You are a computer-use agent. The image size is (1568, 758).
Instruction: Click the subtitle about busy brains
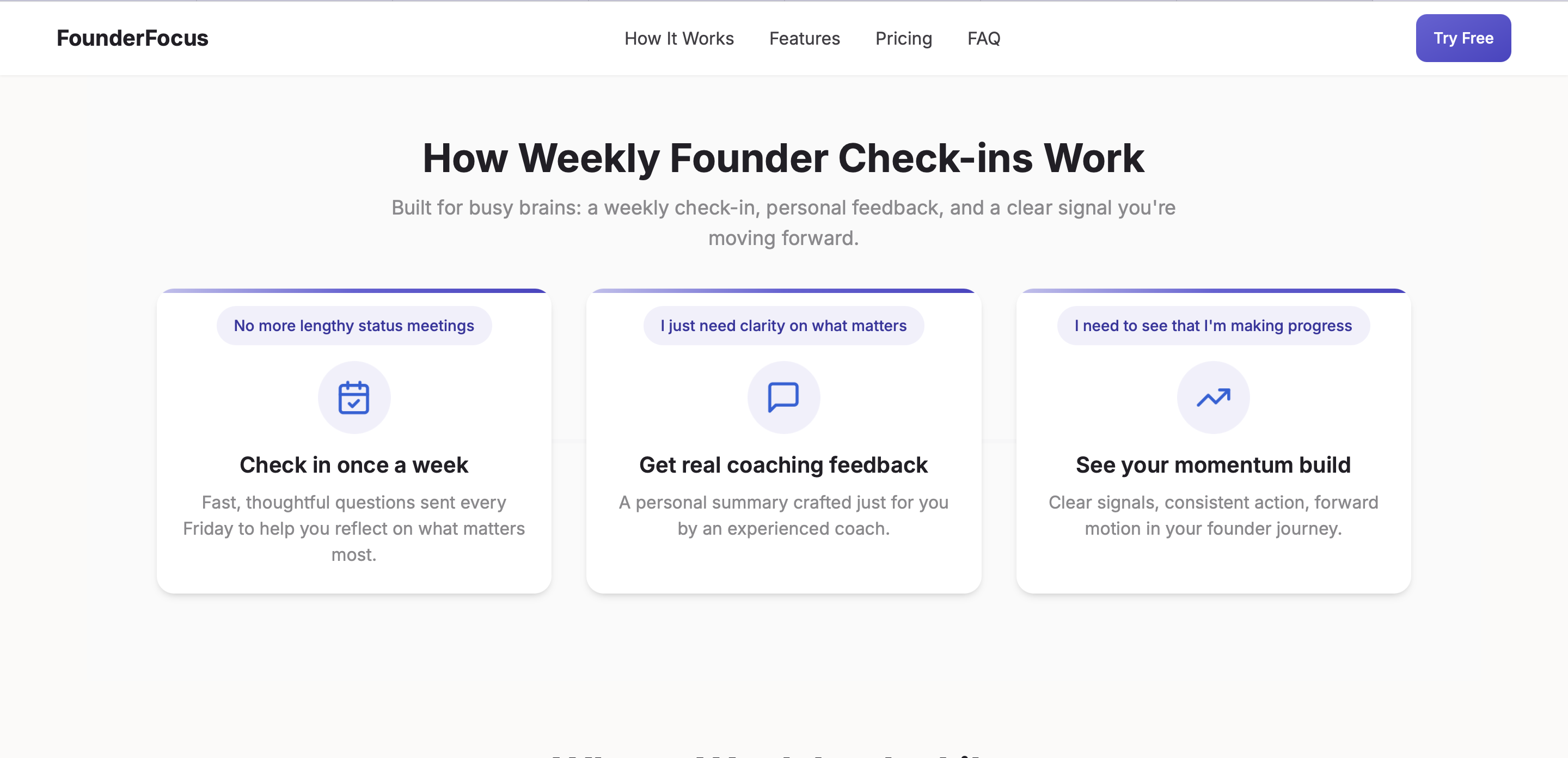point(783,222)
